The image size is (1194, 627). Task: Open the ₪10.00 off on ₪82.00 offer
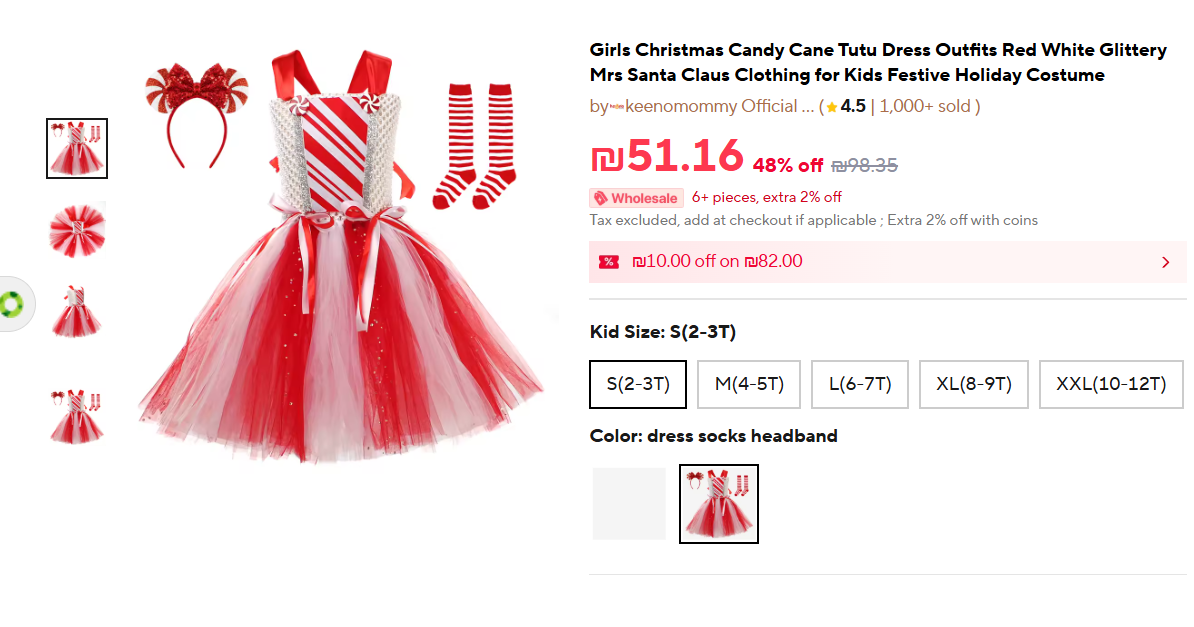coord(718,262)
